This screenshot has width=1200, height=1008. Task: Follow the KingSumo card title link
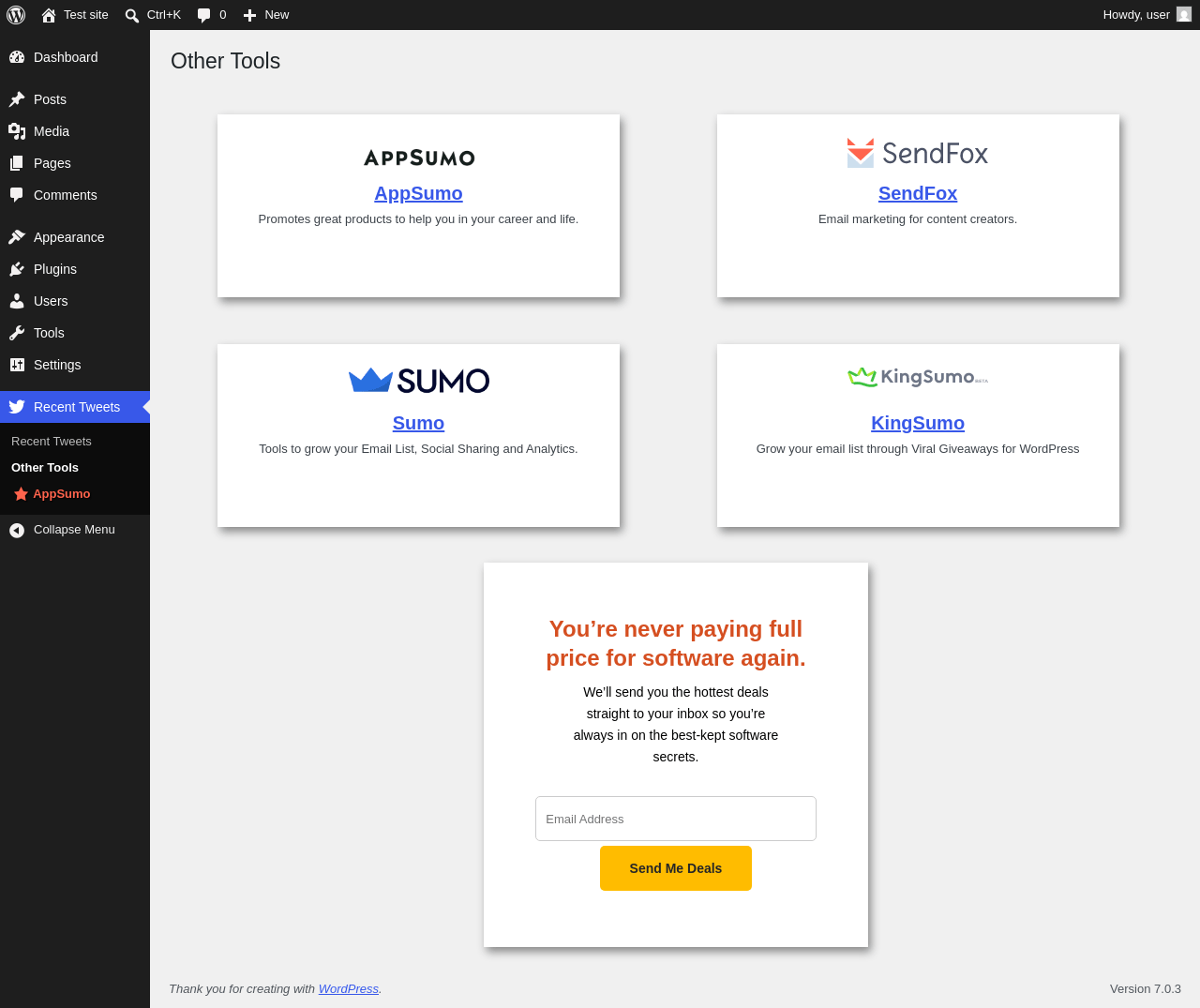pos(918,423)
